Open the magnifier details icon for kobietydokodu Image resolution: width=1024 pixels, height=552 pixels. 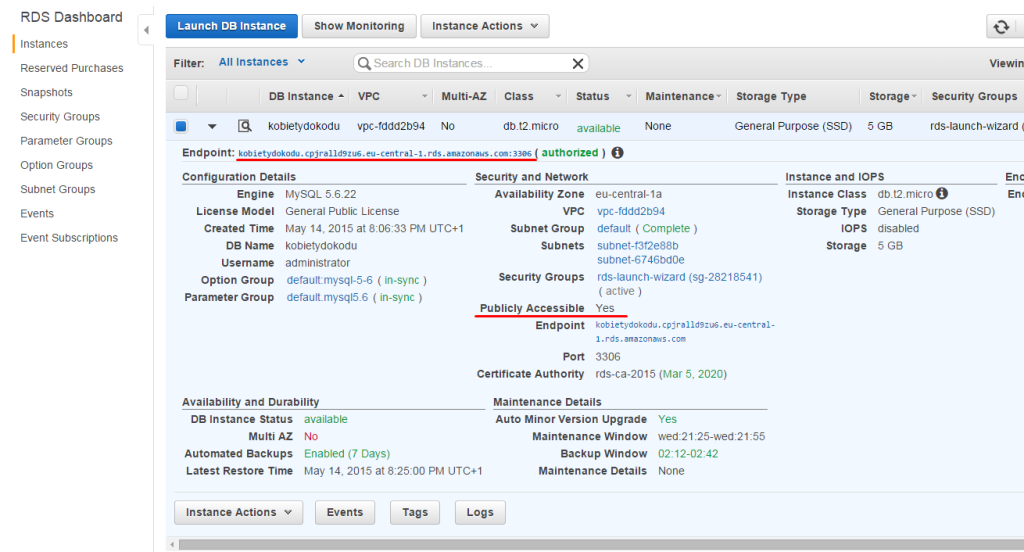[x=244, y=126]
